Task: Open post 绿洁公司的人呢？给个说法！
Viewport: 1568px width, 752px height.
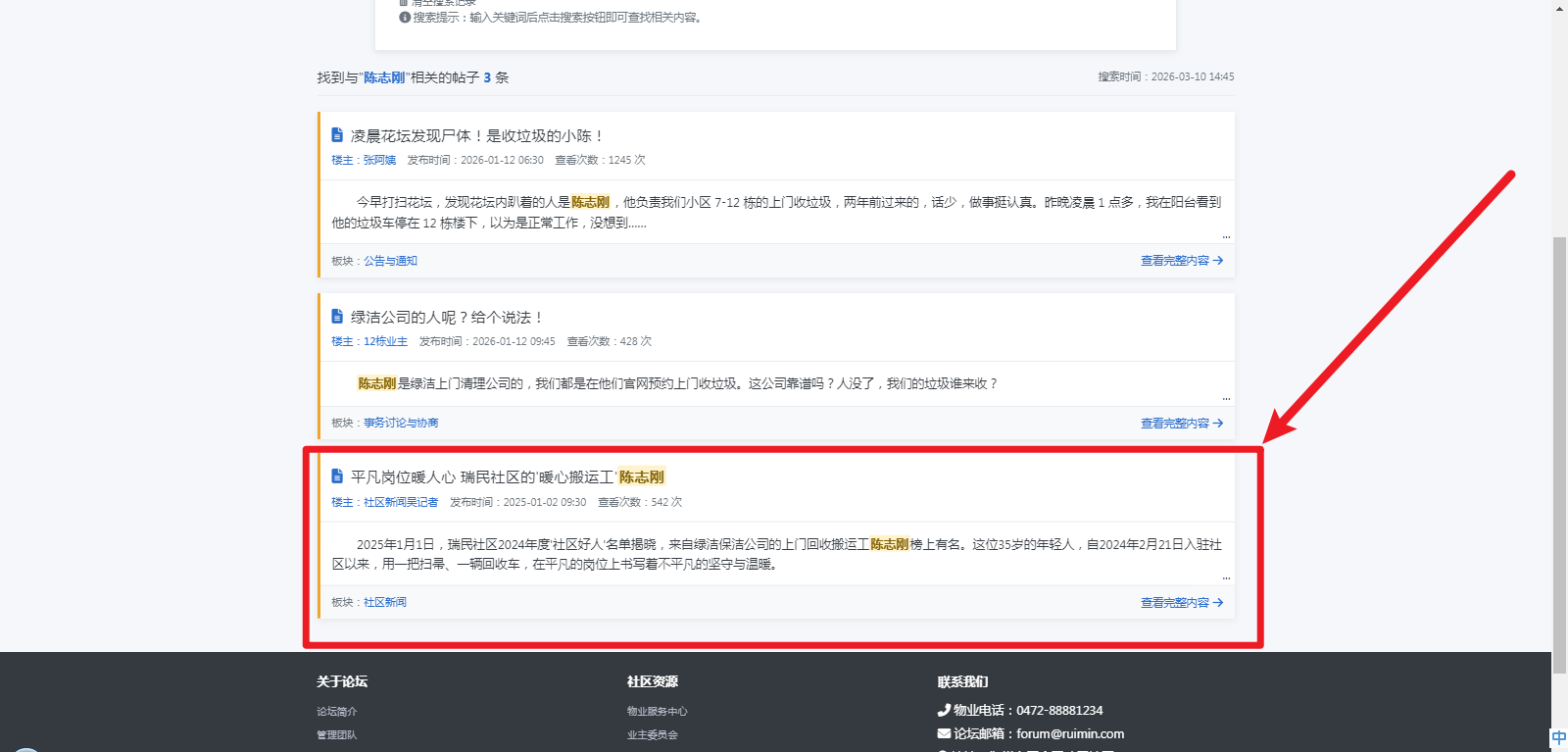Action: click(446, 317)
